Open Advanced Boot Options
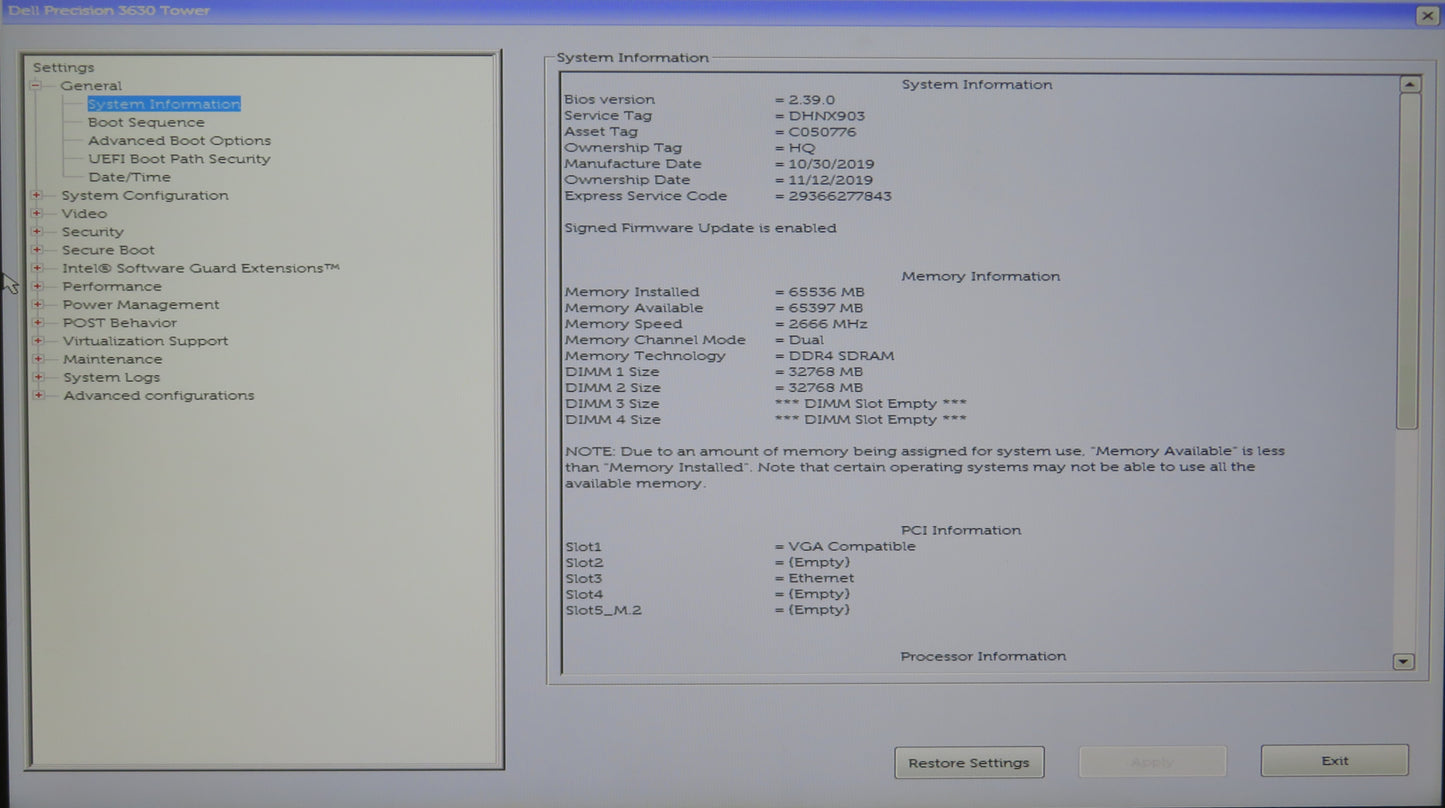Image resolution: width=1445 pixels, height=808 pixels. 179,141
